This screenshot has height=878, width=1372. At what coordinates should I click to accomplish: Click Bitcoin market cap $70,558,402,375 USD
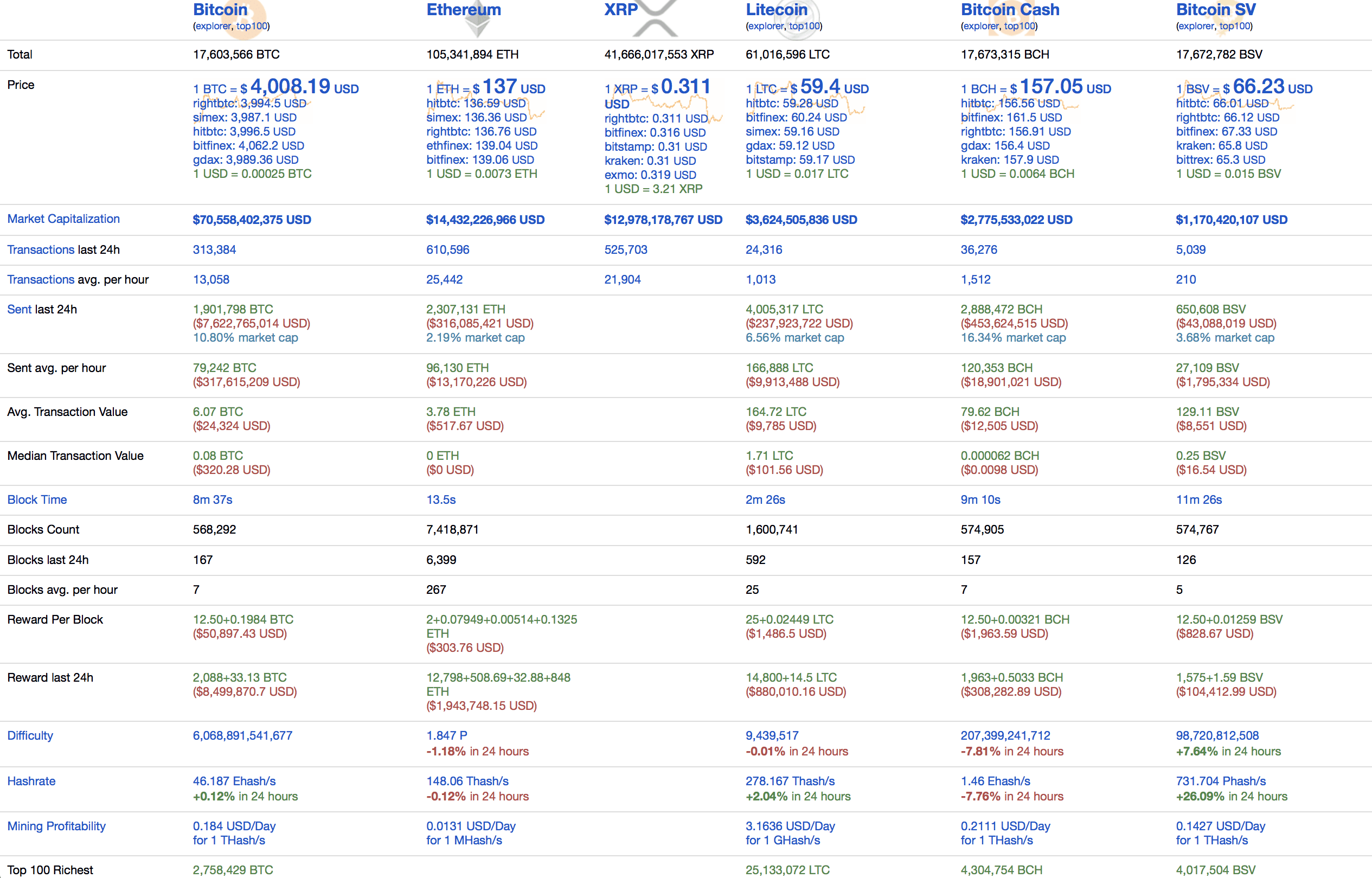[252, 220]
